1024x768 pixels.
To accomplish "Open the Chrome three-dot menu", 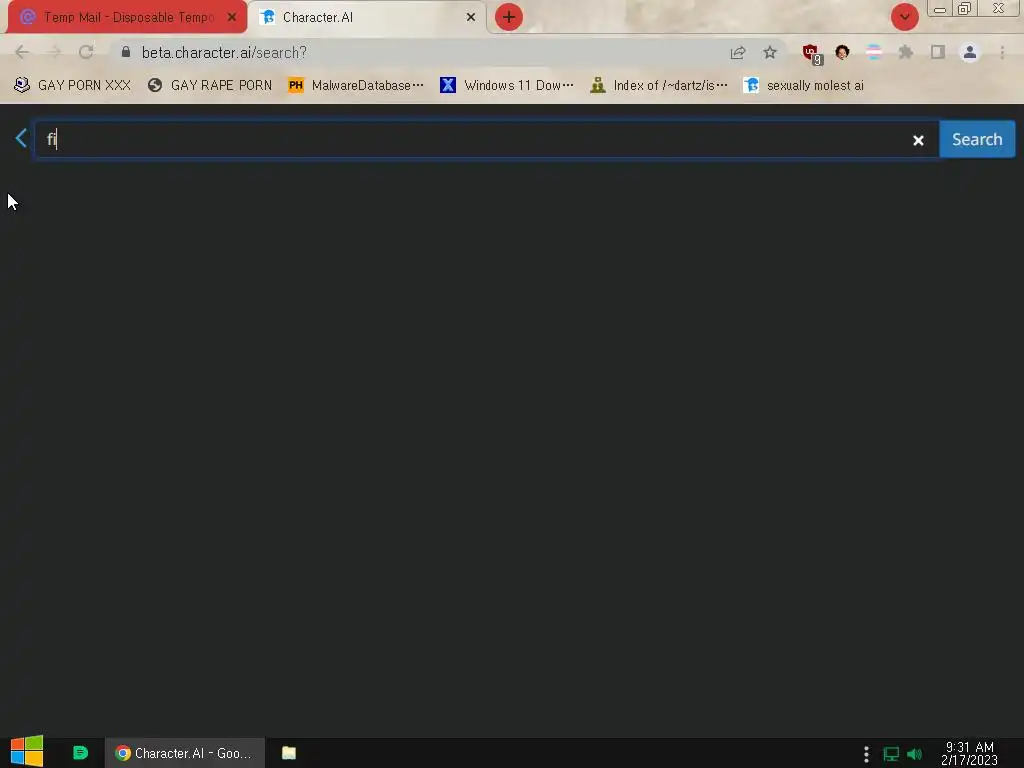I will tap(1002, 52).
